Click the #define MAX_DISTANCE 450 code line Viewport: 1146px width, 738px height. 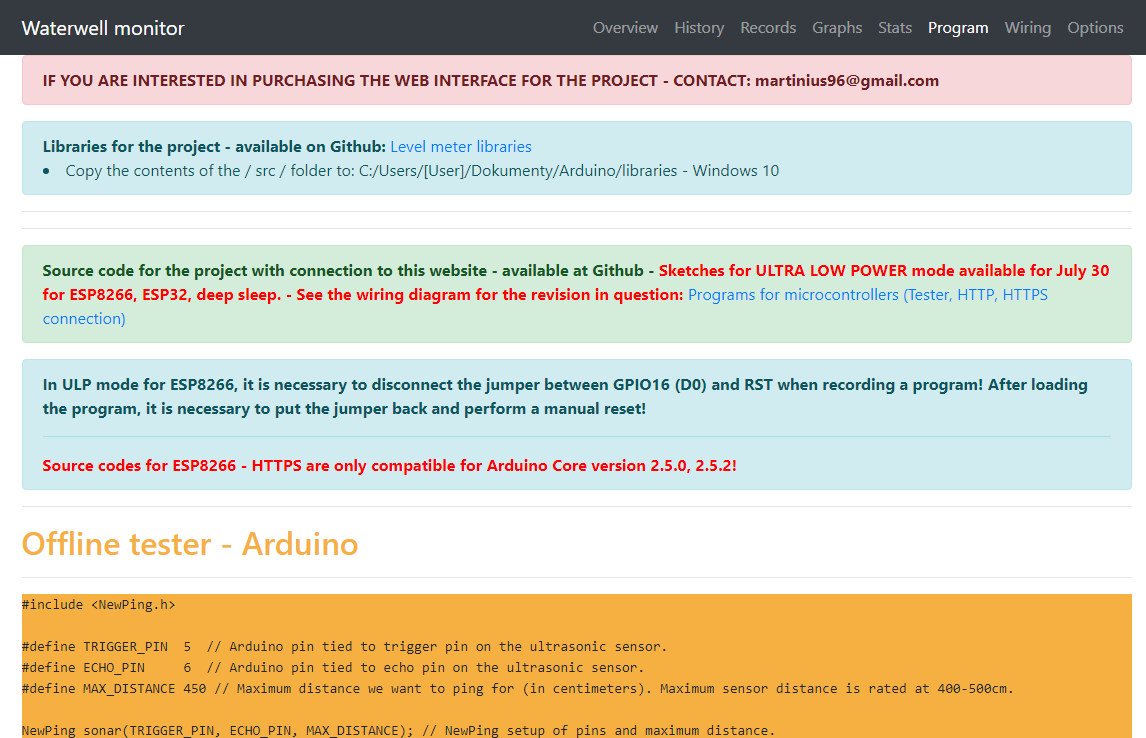tap(517, 688)
